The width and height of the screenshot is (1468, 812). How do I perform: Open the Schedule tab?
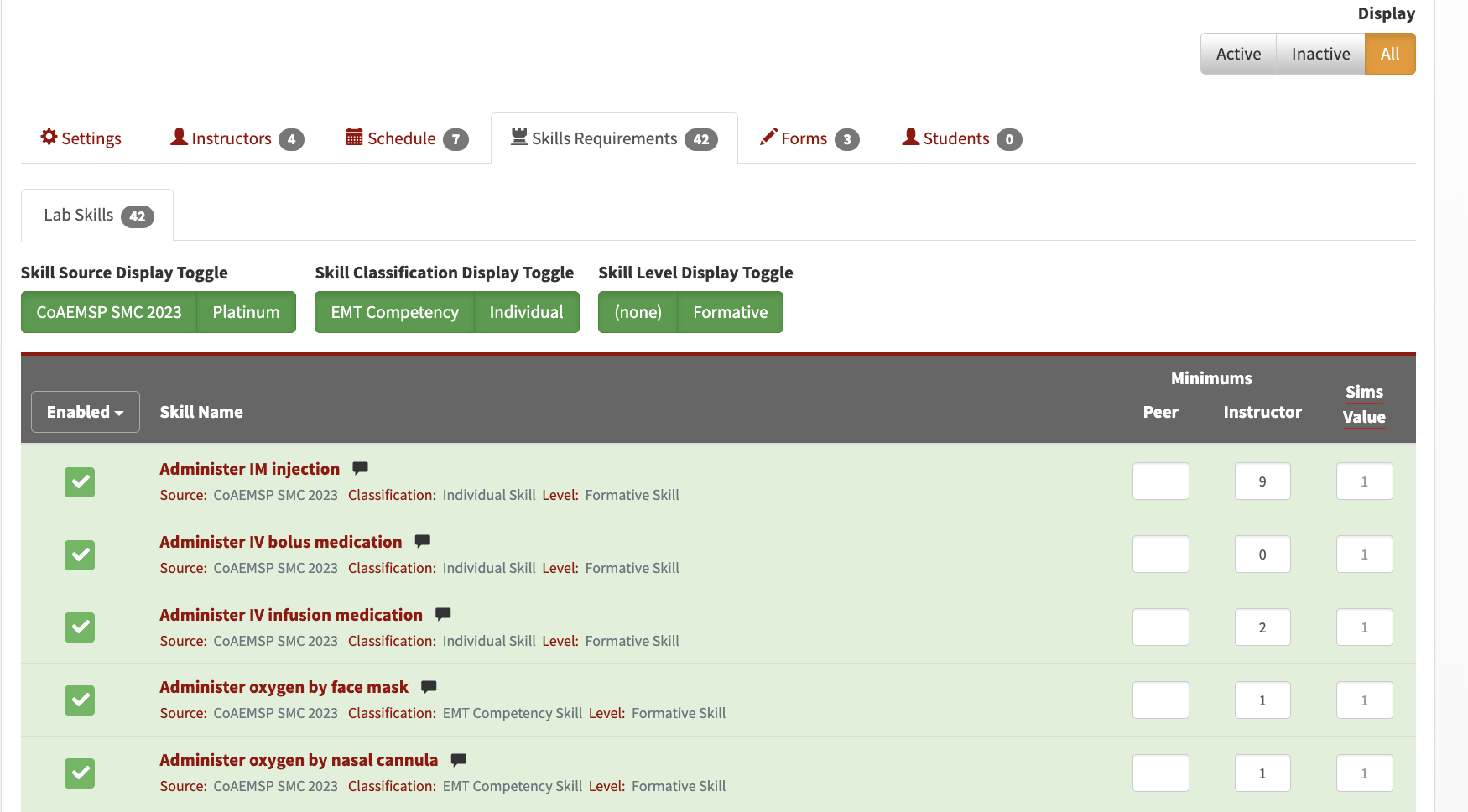(407, 138)
